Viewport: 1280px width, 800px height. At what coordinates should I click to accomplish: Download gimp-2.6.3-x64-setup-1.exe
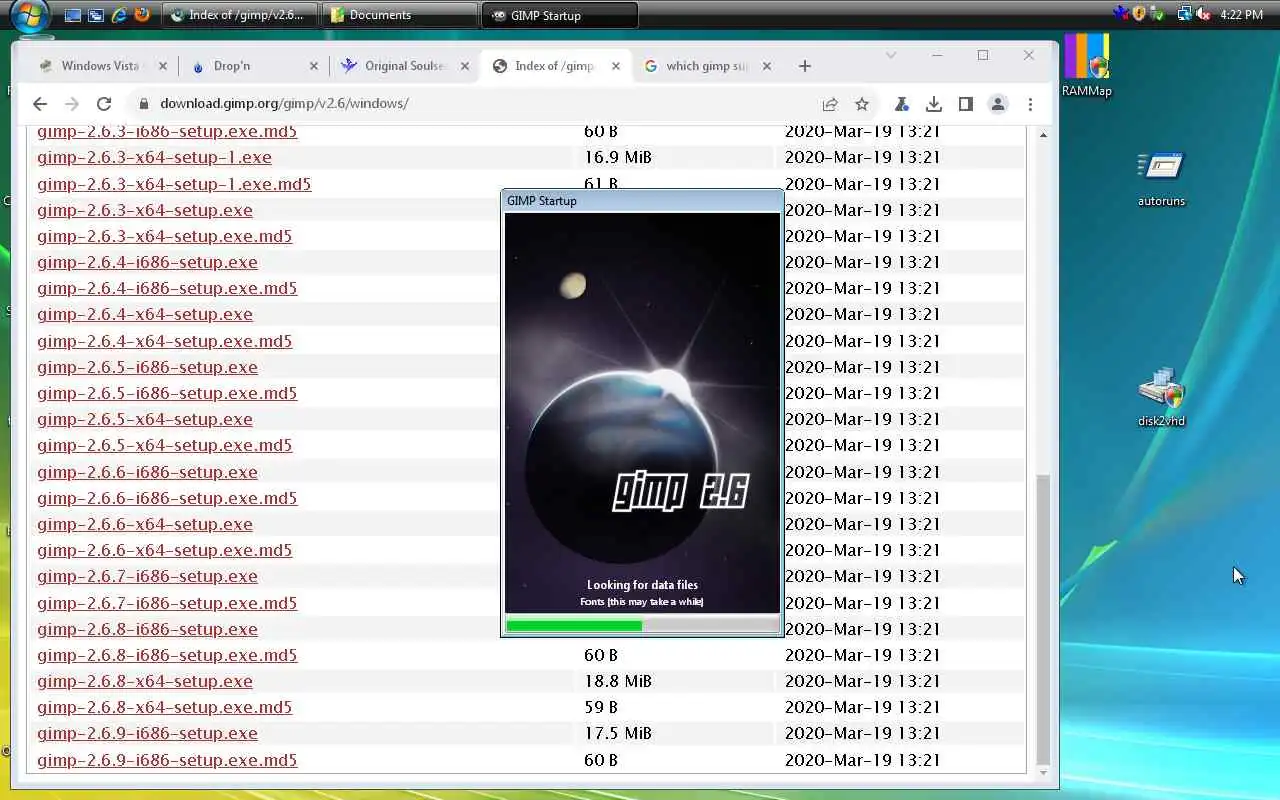154,157
